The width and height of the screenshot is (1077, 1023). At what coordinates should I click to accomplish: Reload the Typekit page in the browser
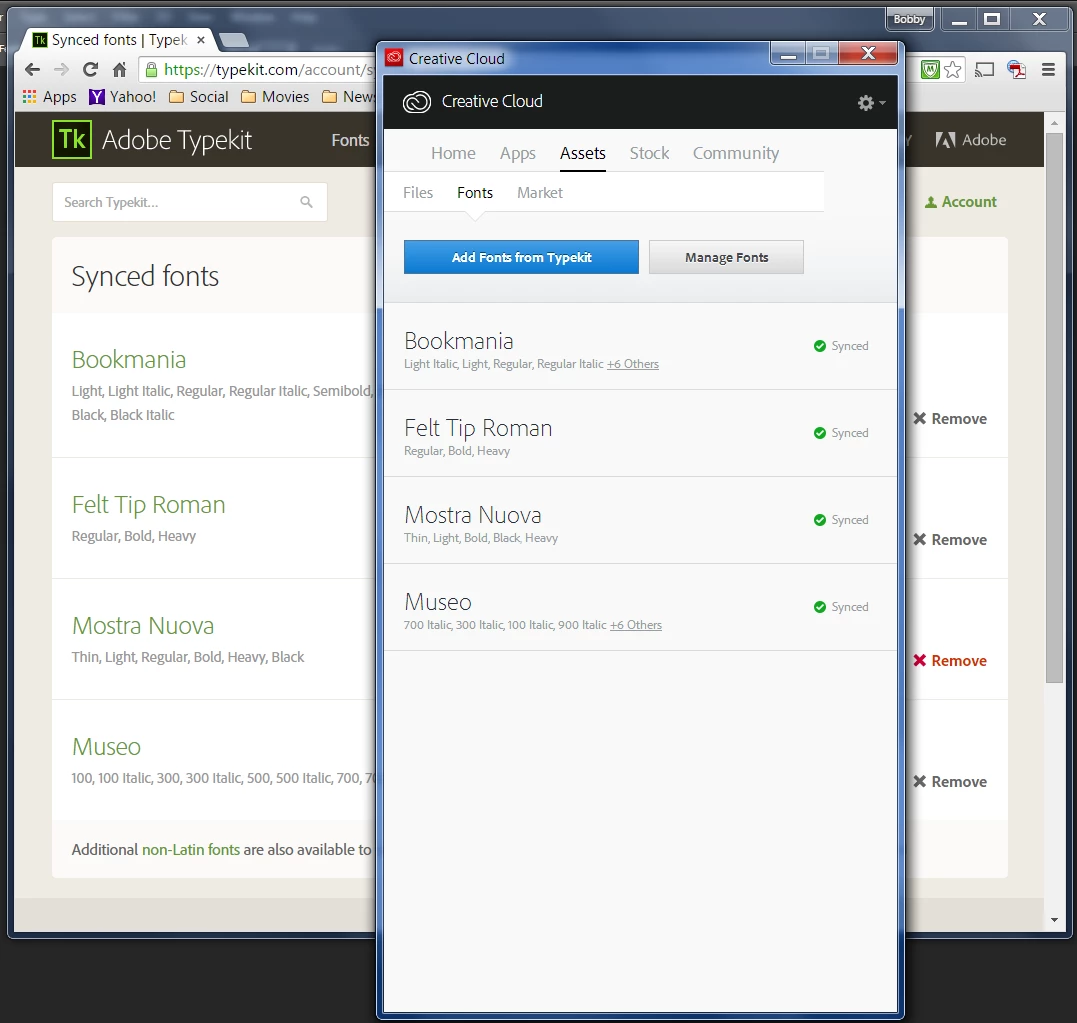91,69
